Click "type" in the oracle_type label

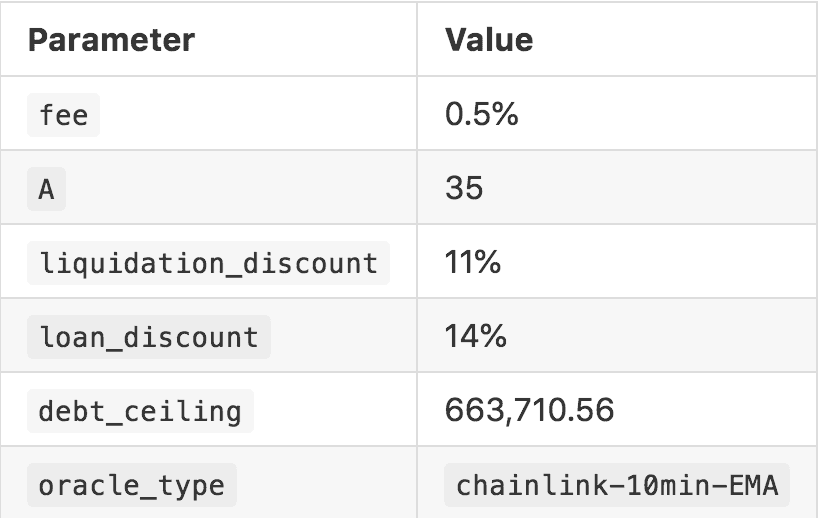pos(199,486)
